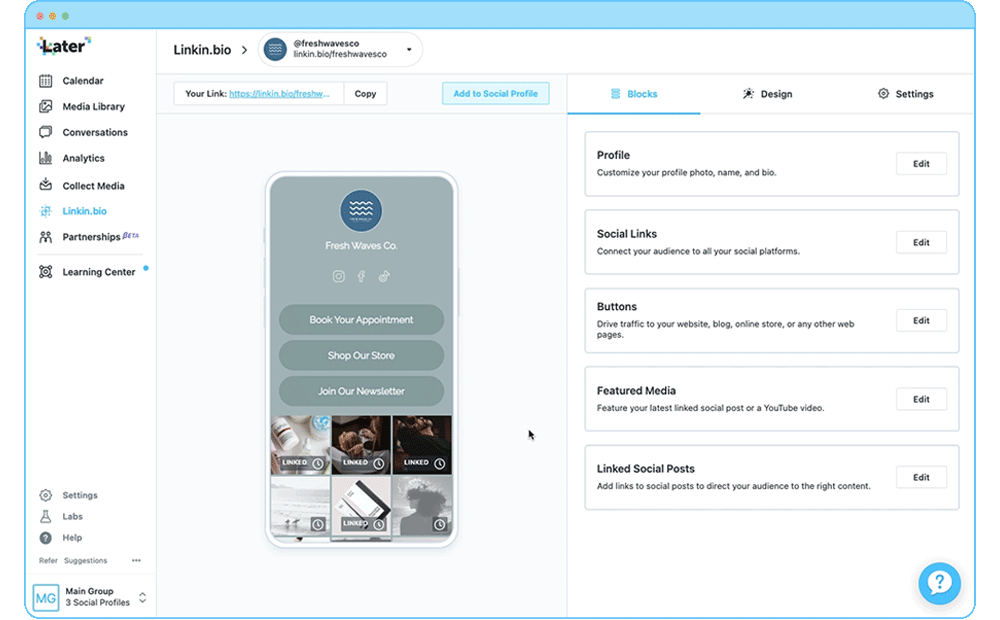This screenshot has width=1000, height=620.
Task: Click the Design tab magic wand icon
Action: [x=748, y=94]
